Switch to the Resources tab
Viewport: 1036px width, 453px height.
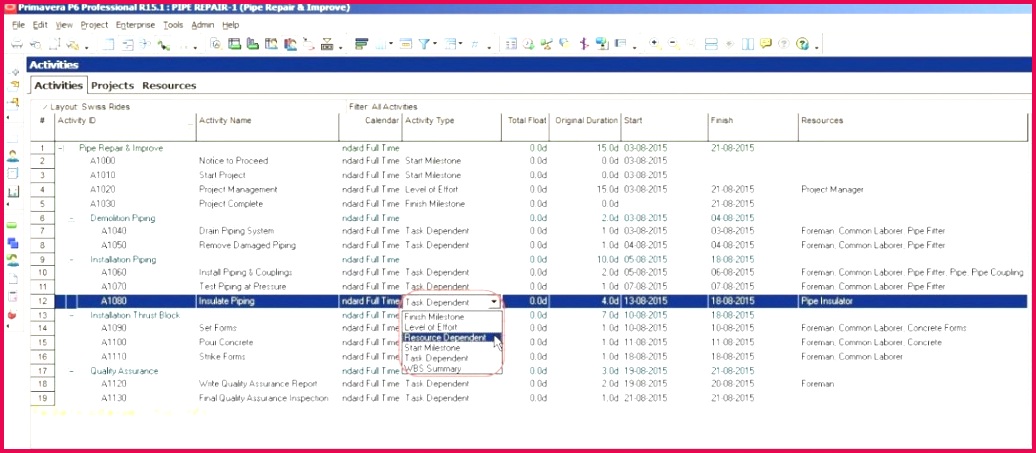[x=169, y=85]
